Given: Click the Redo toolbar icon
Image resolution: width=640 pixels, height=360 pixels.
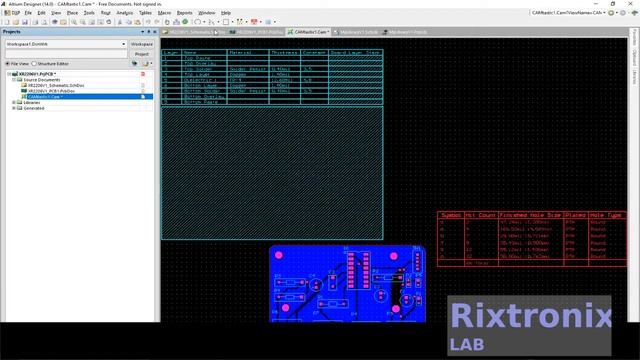Looking at the screenshot, I should [x=157, y=22].
